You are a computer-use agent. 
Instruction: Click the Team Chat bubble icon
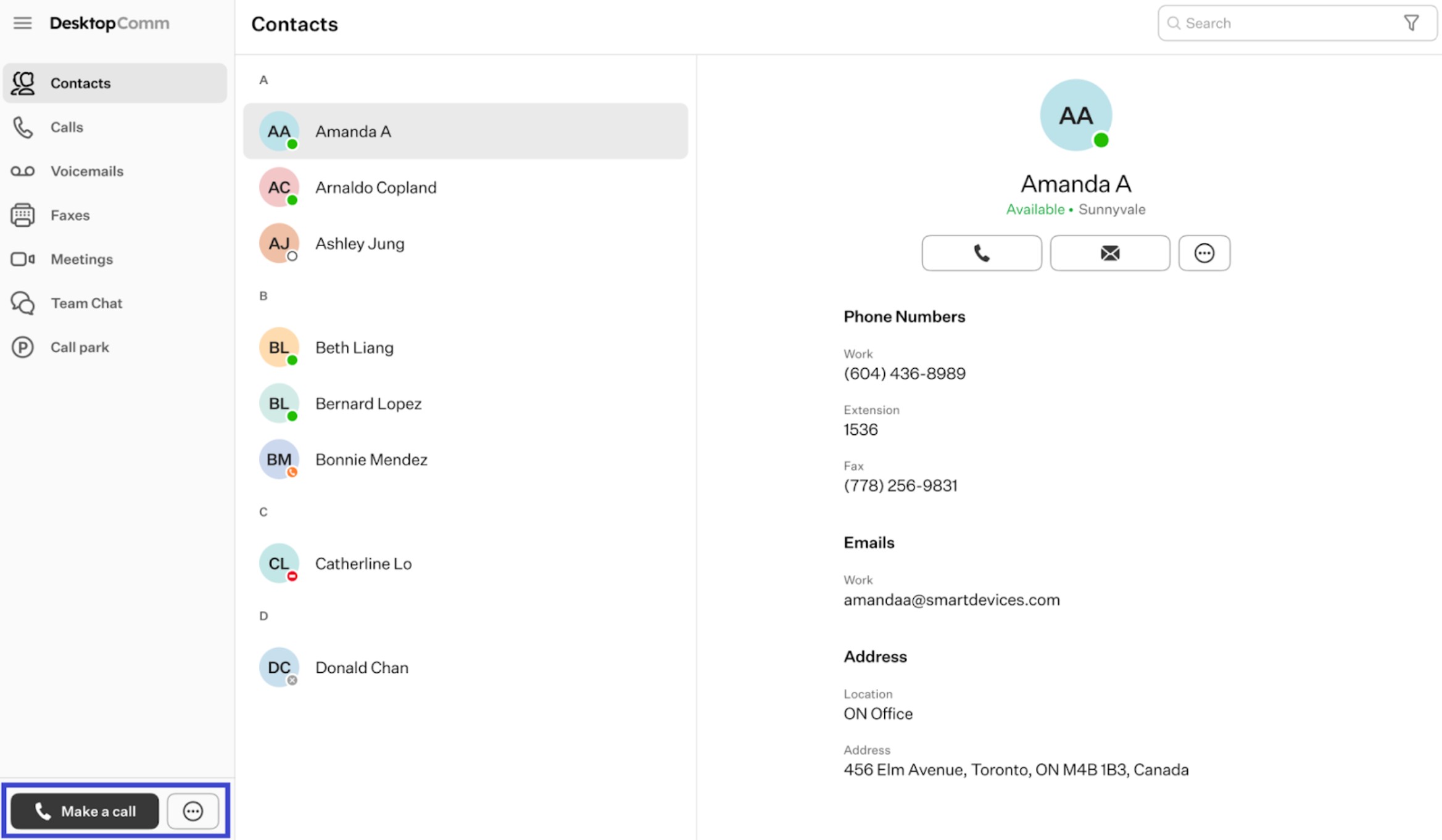23,303
